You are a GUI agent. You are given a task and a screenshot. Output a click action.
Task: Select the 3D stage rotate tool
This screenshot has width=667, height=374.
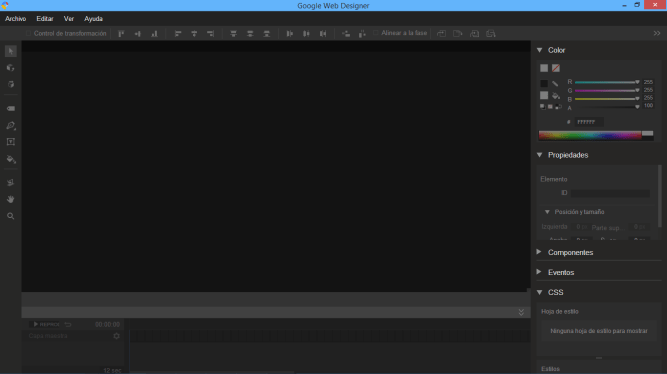tap(11, 84)
